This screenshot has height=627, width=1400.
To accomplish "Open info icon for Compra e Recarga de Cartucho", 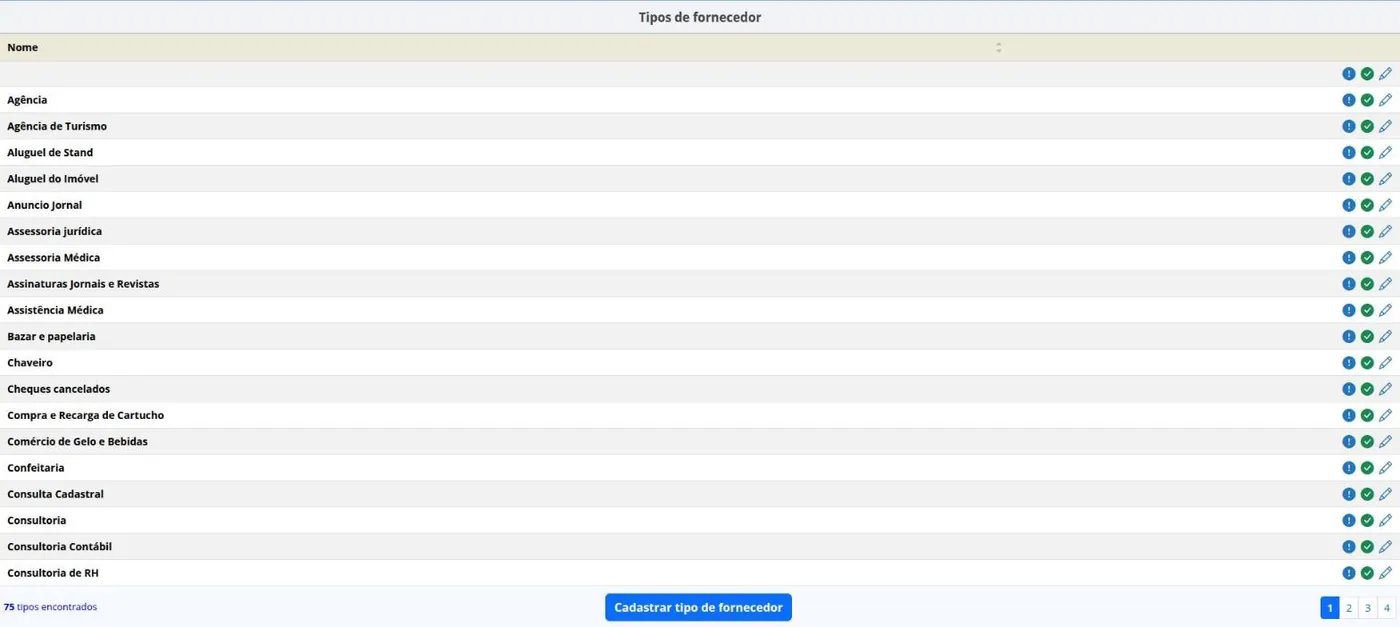I will point(1349,415).
